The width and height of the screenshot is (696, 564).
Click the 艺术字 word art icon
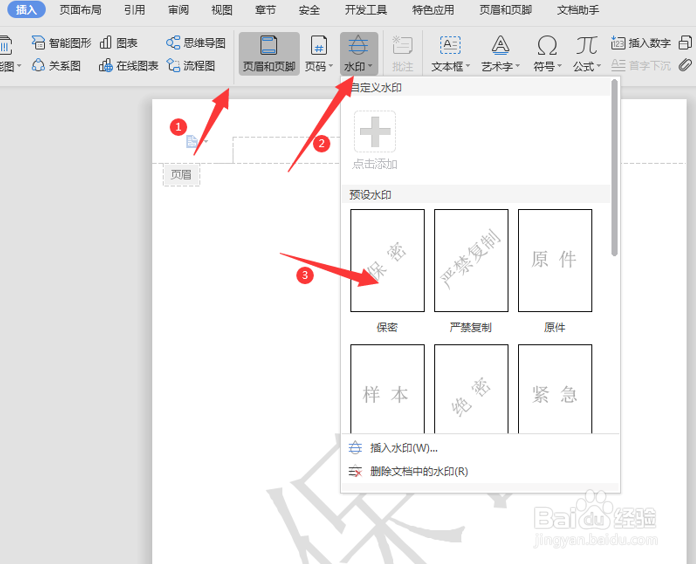(x=500, y=45)
